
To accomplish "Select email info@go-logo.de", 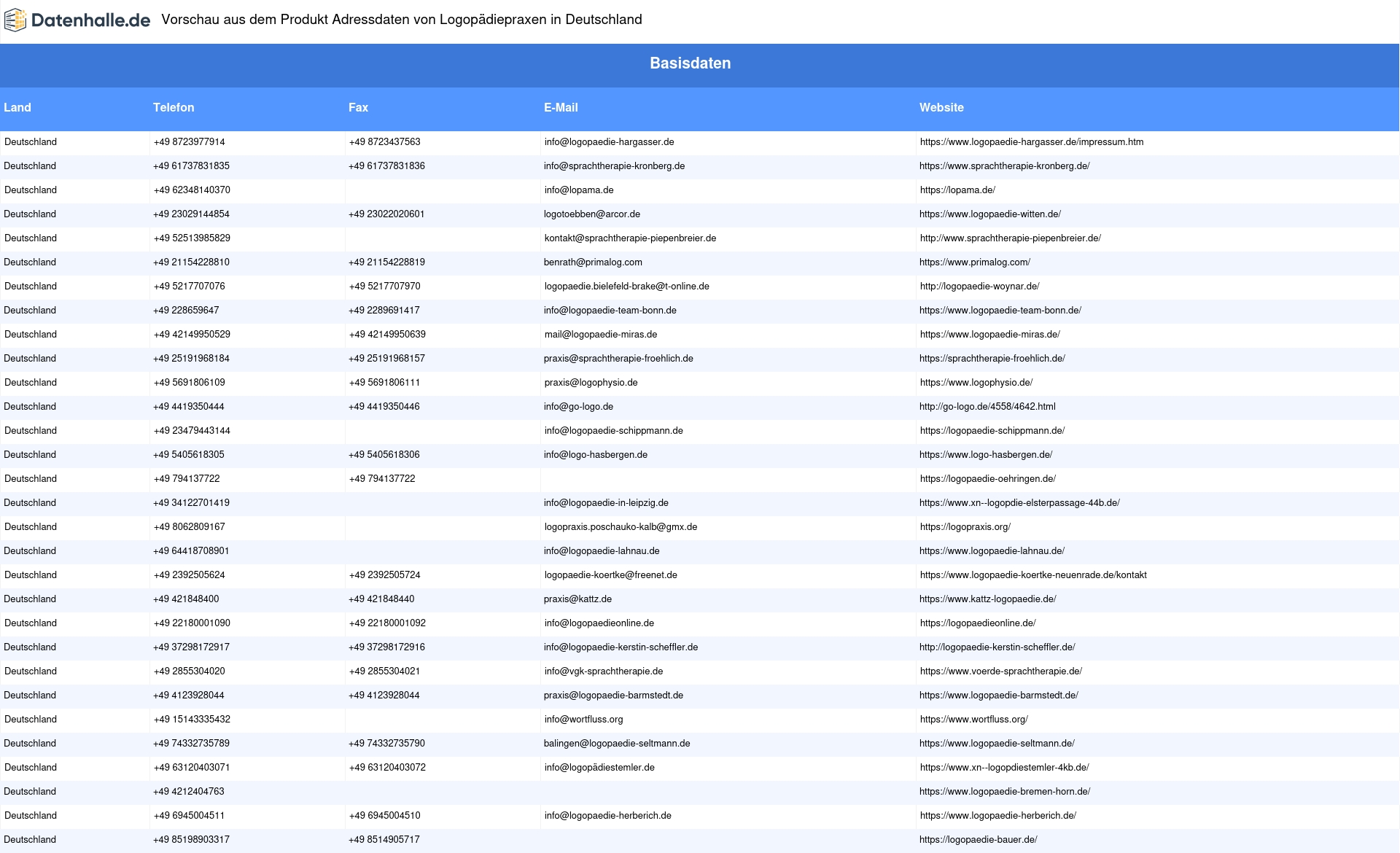I will (x=578, y=407).
